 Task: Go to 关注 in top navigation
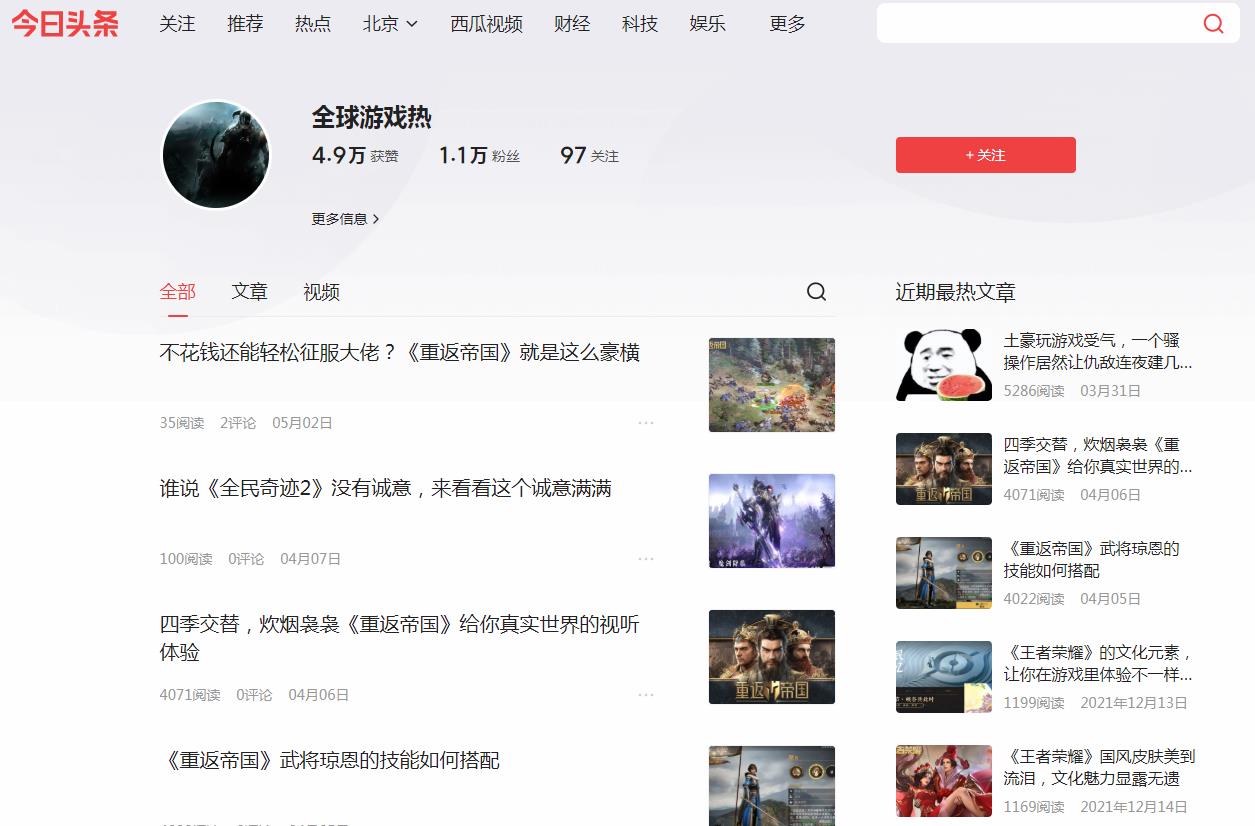click(177, 24)
